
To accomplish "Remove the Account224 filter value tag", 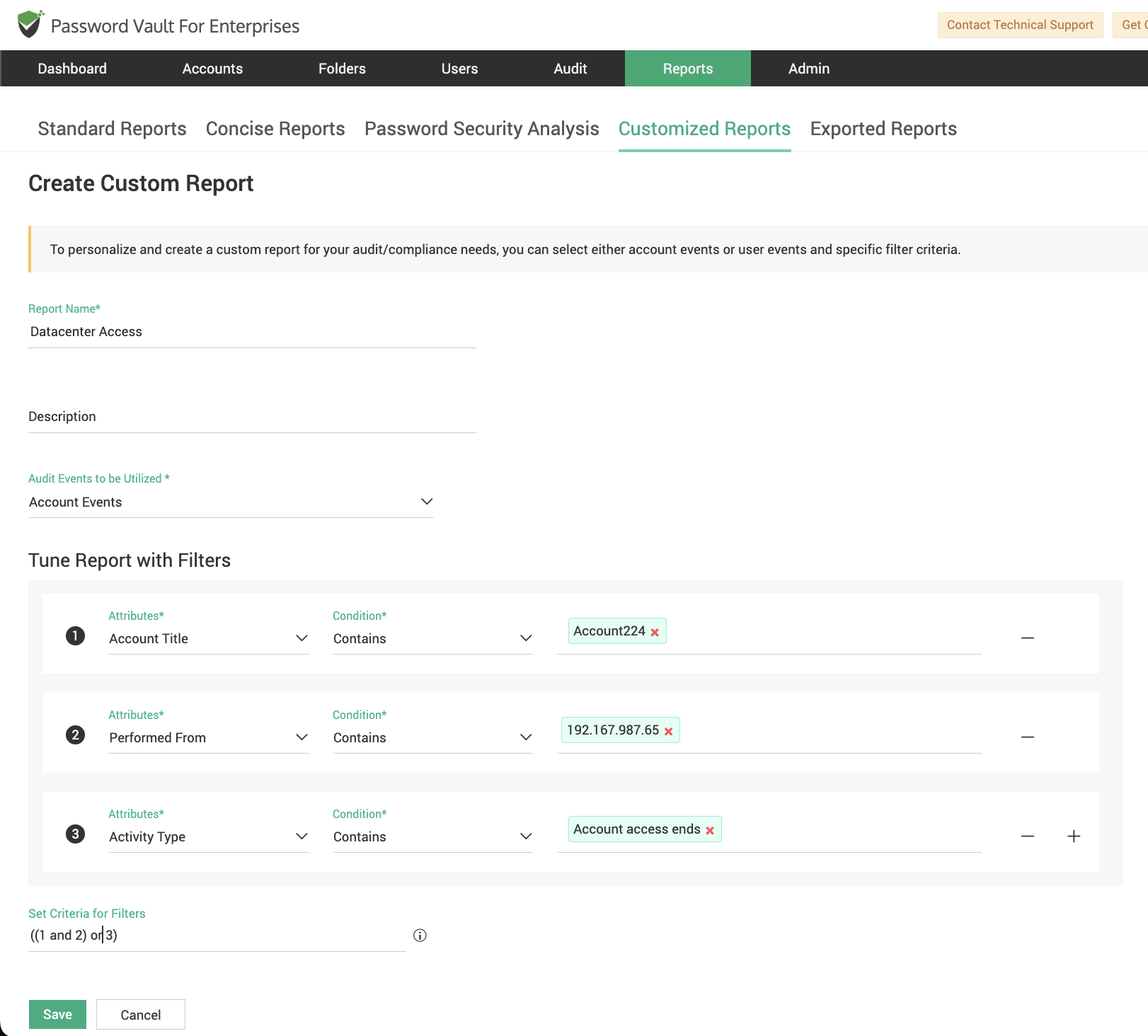I will point(655,633).
